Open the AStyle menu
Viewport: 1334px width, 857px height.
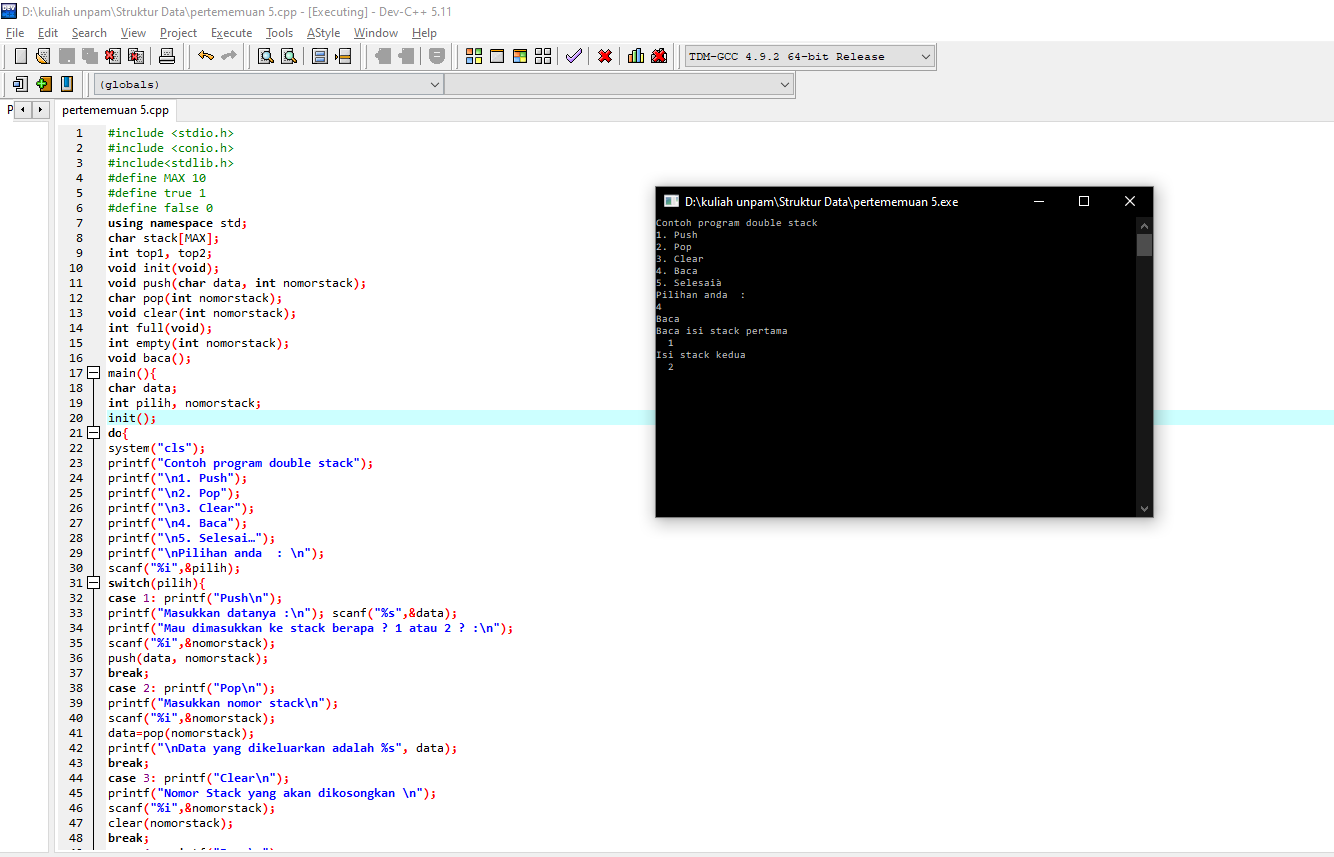pos(323,33)
